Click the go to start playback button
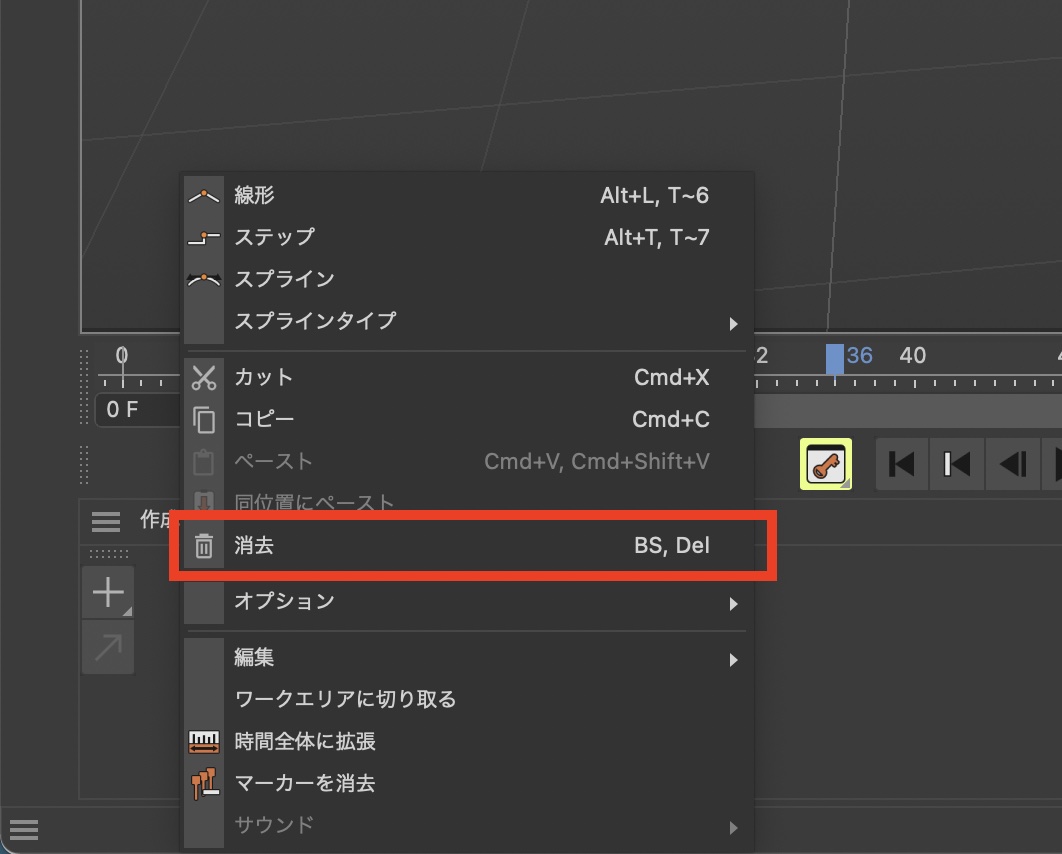This screenshot has width=1062, height=854. pos(902,464)
